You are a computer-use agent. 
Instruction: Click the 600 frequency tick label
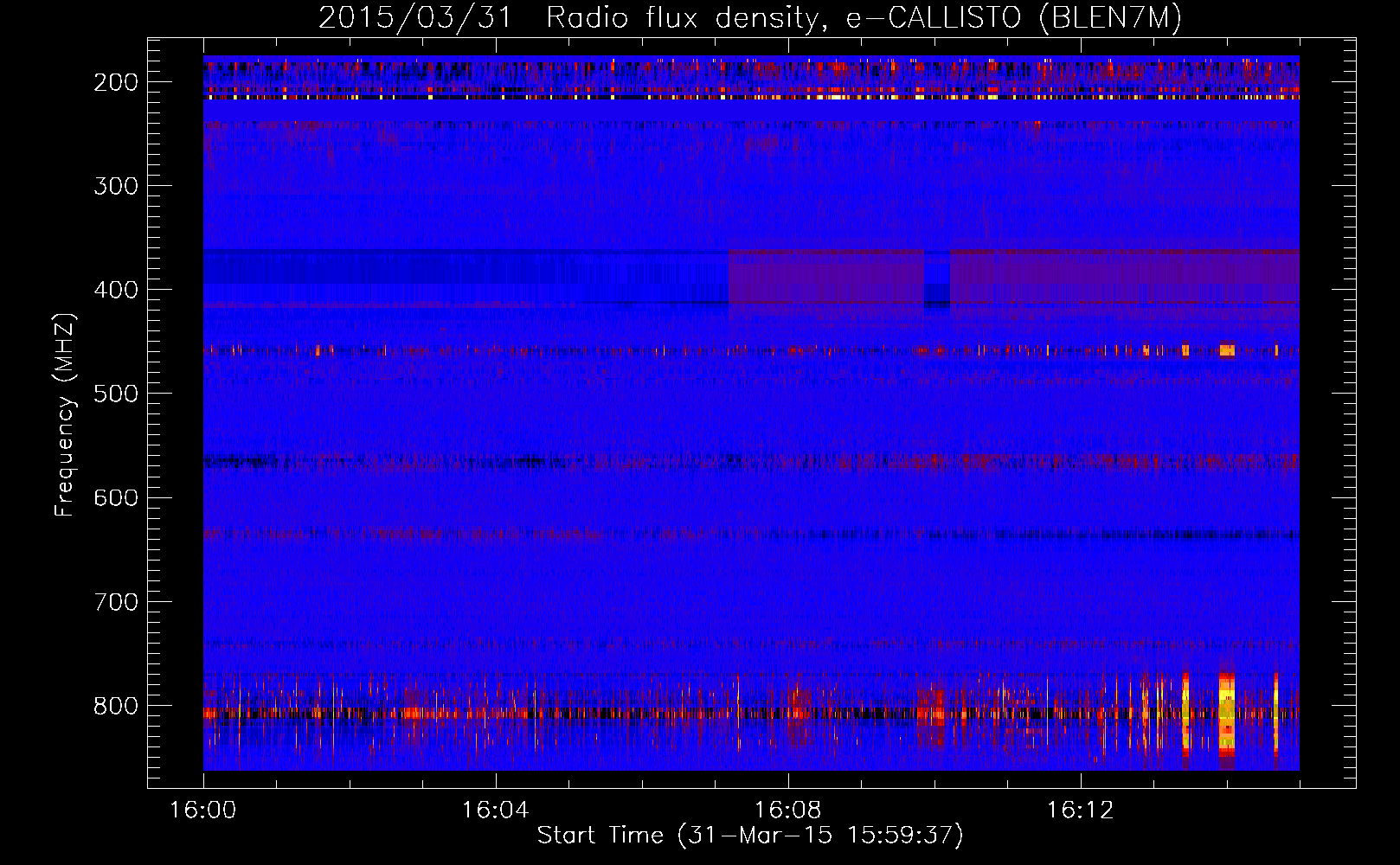click(116, 497)
